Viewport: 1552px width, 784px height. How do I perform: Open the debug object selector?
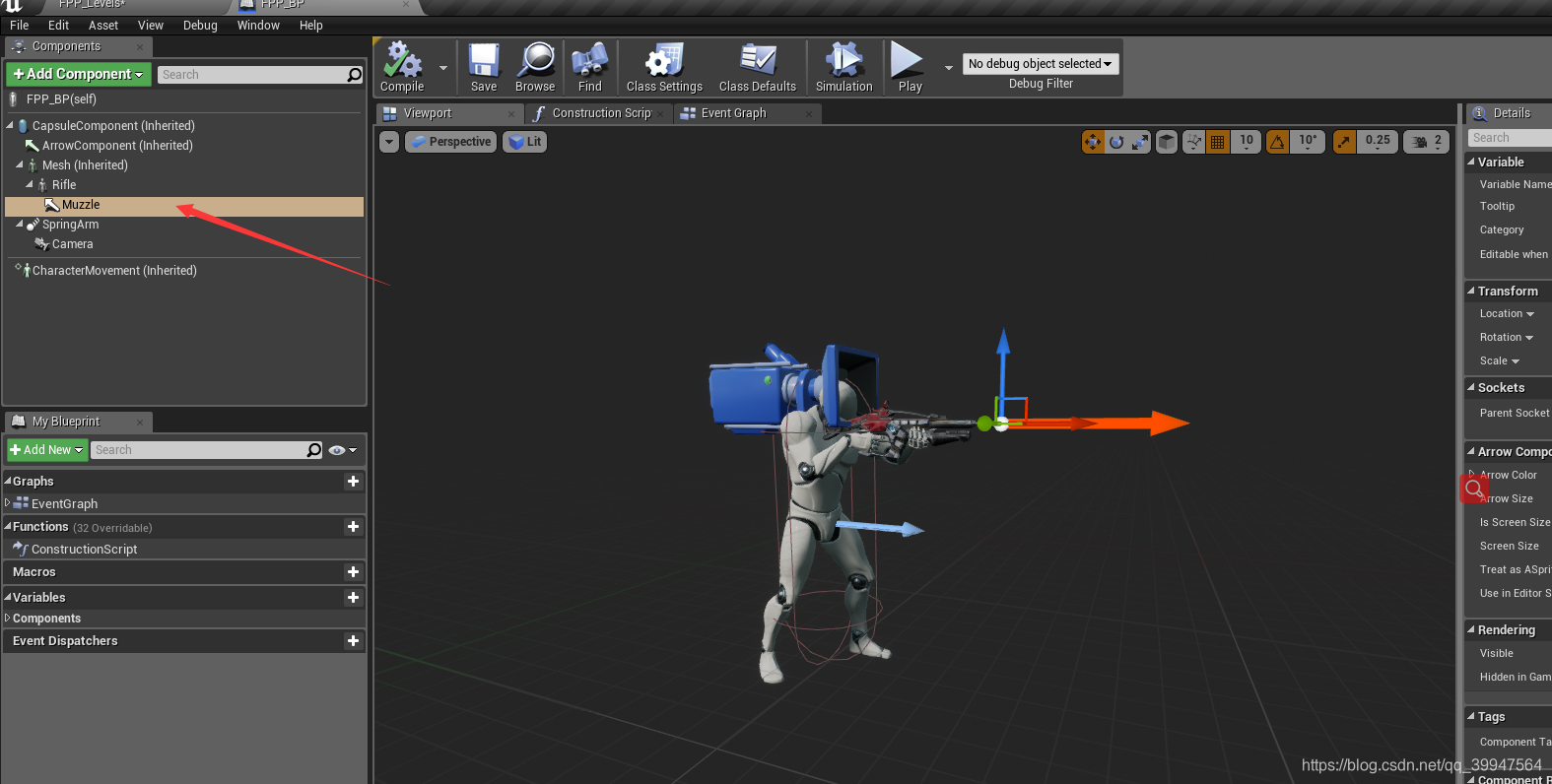tap(1041, 64)
